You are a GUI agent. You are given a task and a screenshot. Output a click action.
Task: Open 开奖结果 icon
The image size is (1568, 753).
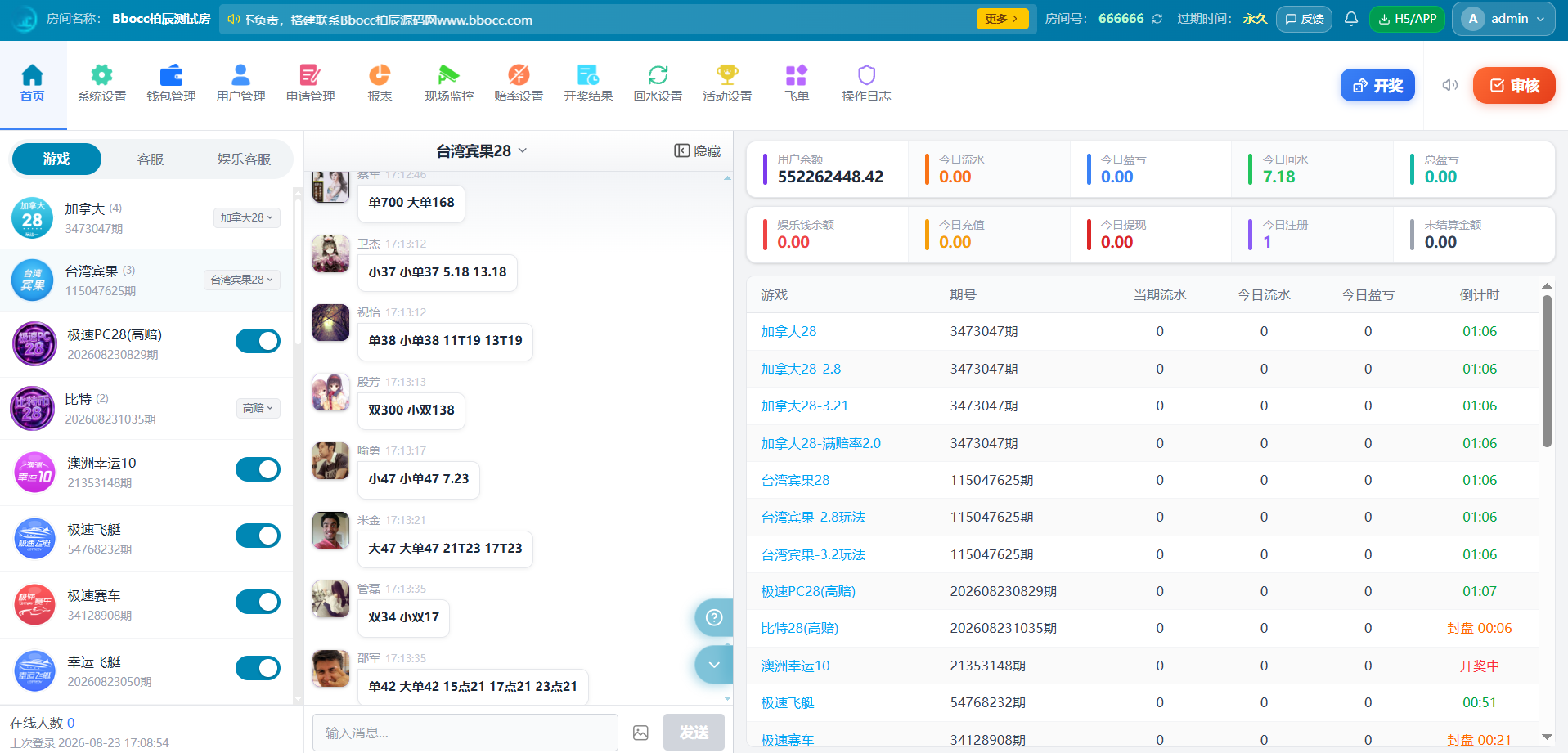pos(588,75)
